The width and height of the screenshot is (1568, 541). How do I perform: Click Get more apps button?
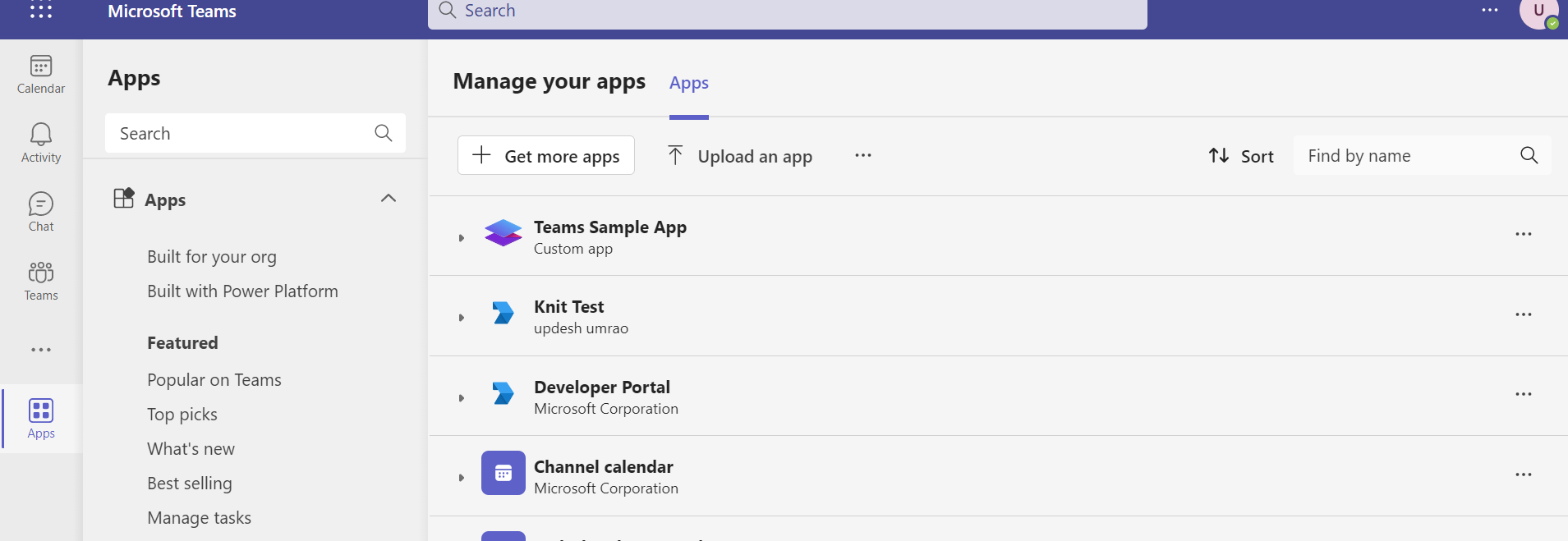tap(546, 155)
